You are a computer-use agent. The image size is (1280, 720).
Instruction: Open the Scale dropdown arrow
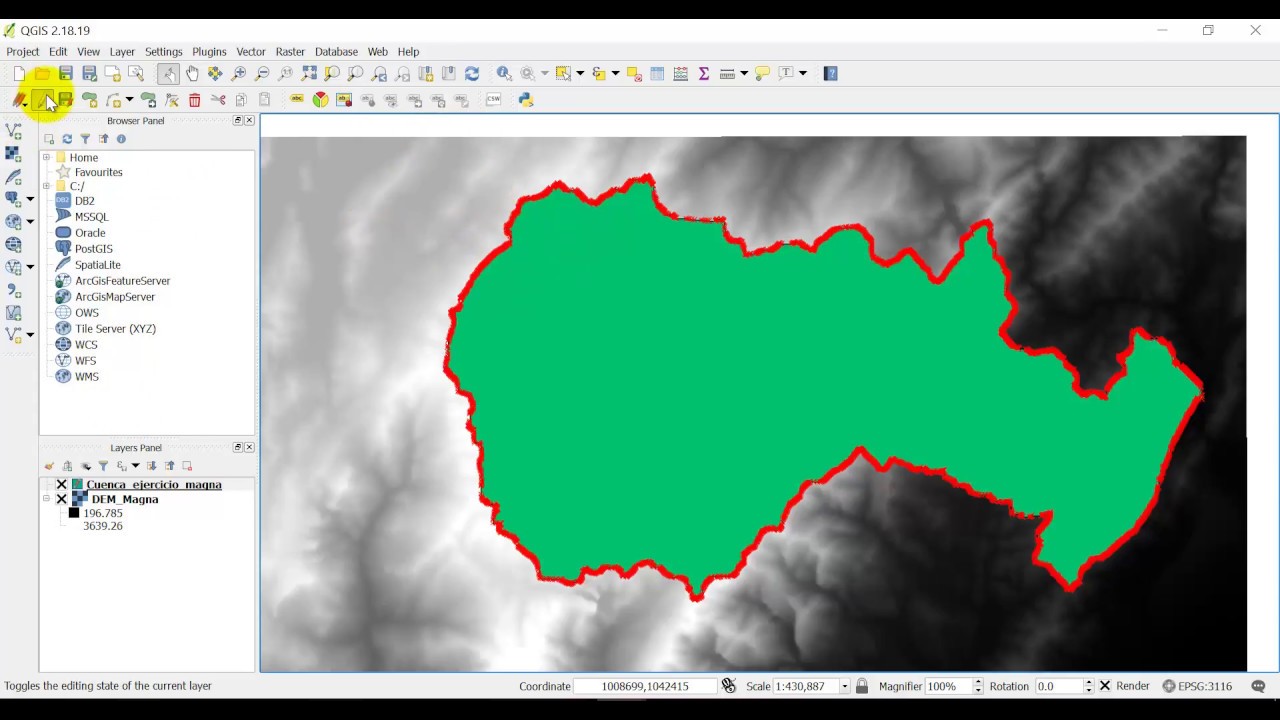point(844,686)
